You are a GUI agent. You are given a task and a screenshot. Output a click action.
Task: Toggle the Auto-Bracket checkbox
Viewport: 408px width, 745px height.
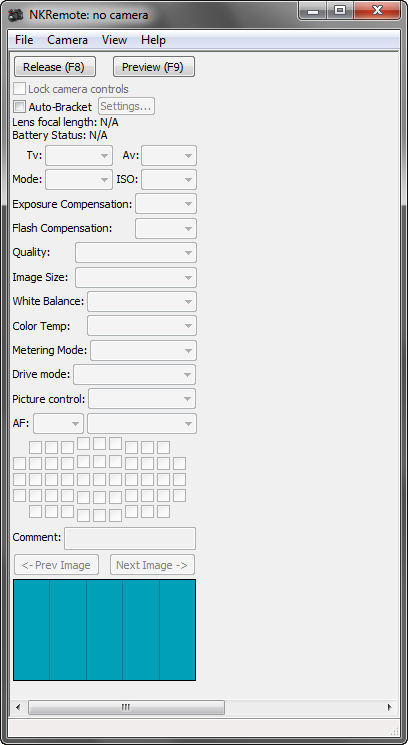click(19, 106)
